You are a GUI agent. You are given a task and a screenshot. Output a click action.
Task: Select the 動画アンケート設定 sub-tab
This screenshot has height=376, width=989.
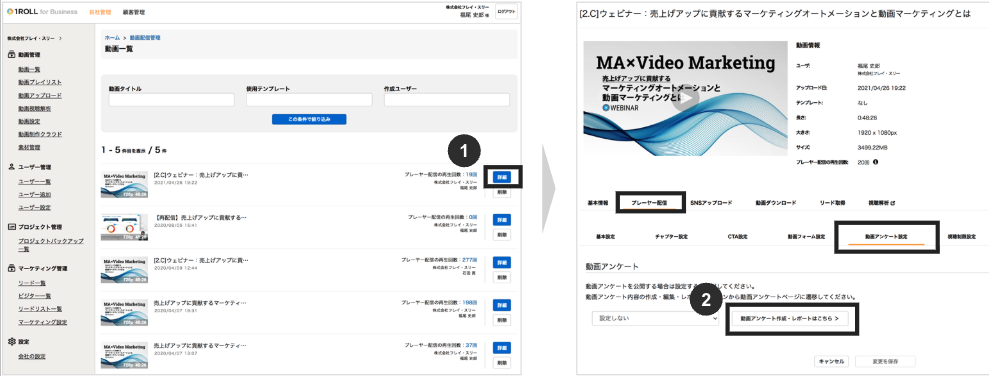pos(886,237)
